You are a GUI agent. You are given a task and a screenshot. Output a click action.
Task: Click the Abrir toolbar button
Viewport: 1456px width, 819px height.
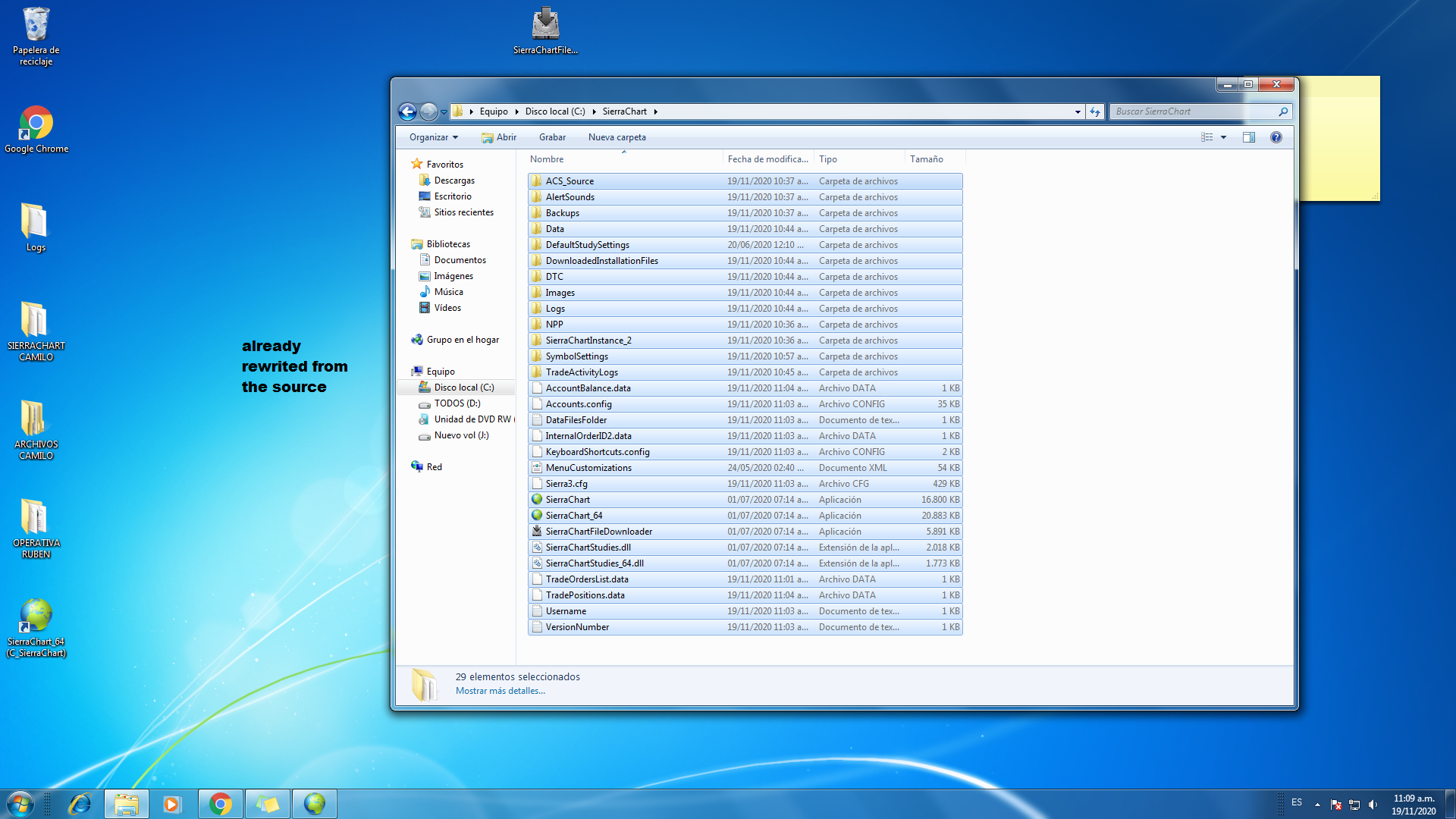[x=499, y=137]
